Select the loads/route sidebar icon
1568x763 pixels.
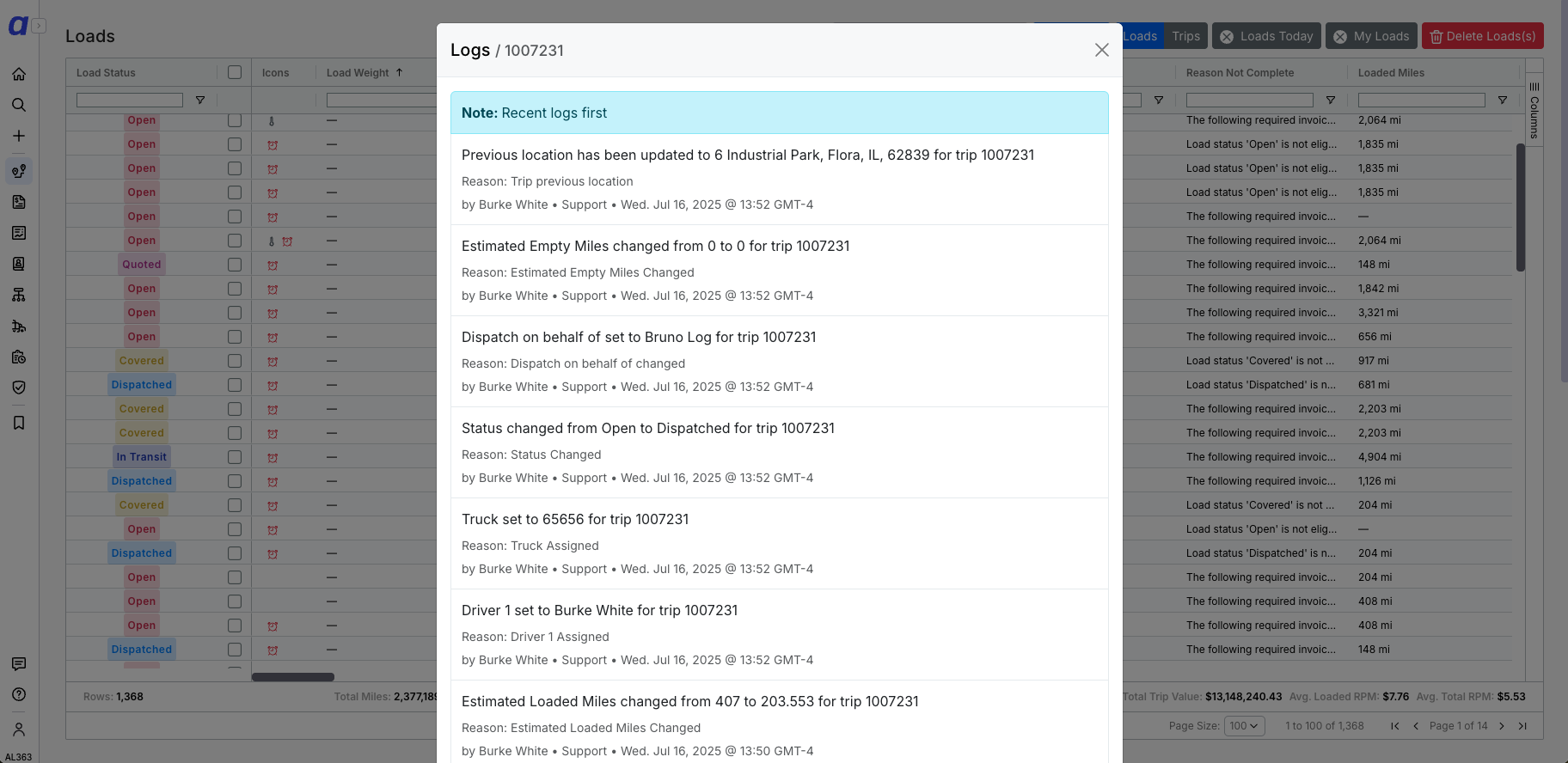(x=19, y=171)
